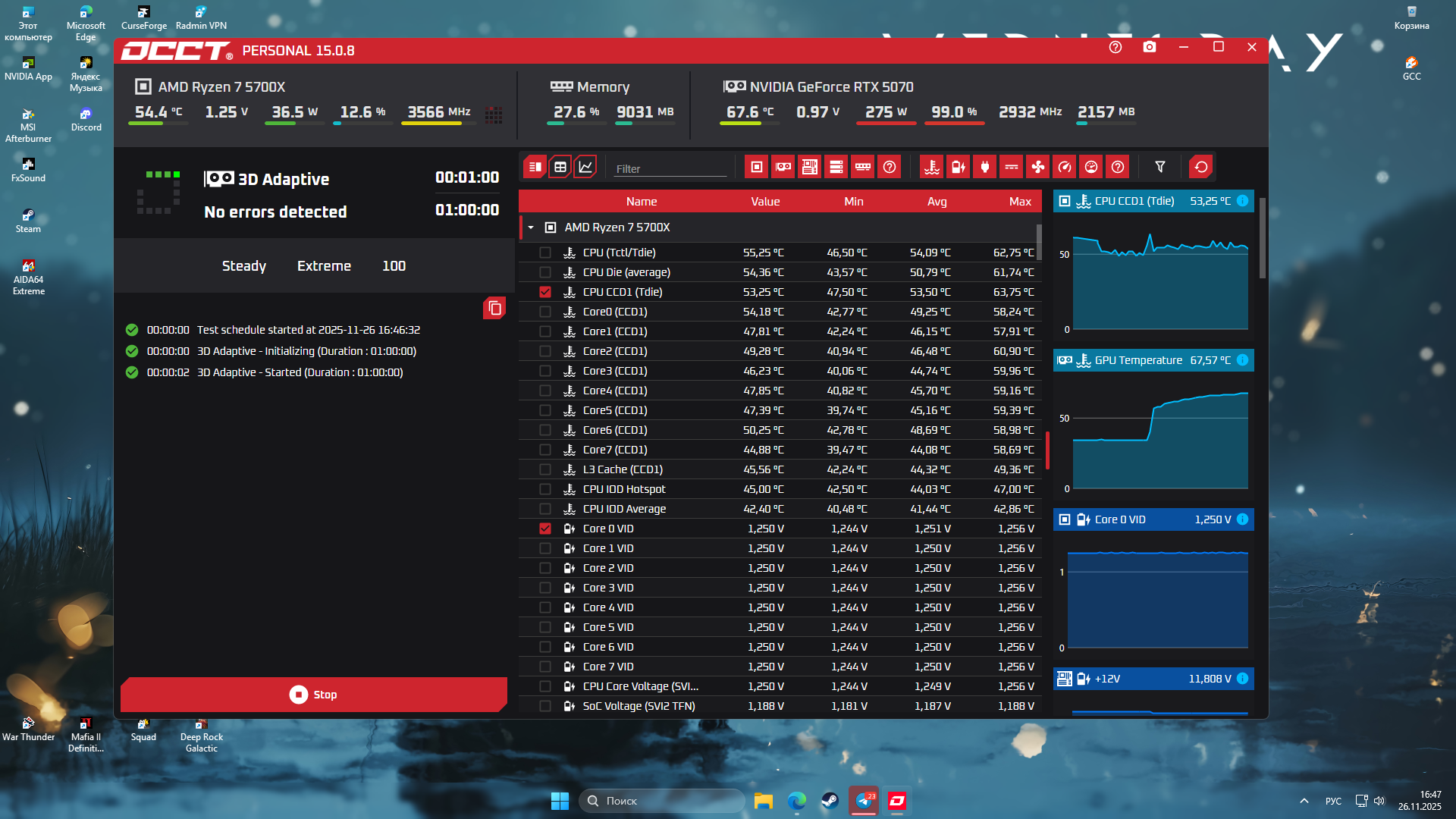Screen dimensions: 1456x819
Task: Open advanced sensor filter funnel
Action: coord(1159,167)
